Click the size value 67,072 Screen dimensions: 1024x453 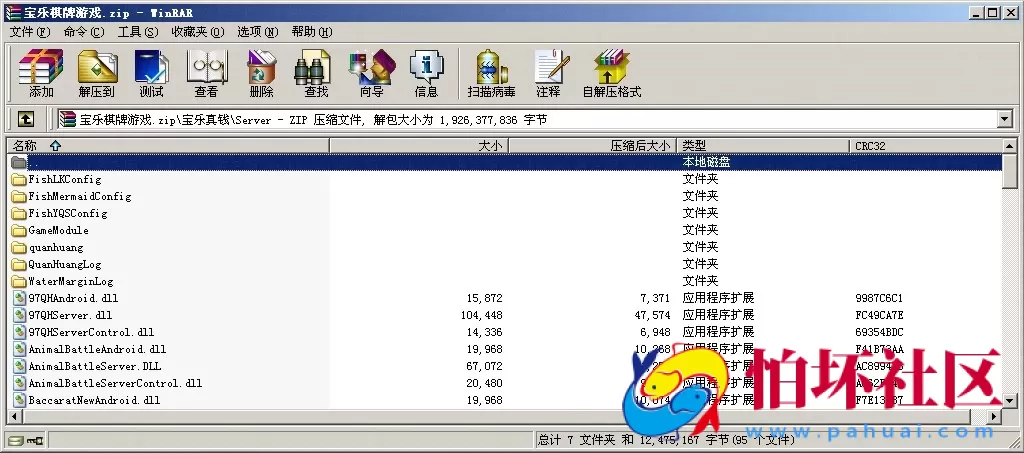click(485, 366)
